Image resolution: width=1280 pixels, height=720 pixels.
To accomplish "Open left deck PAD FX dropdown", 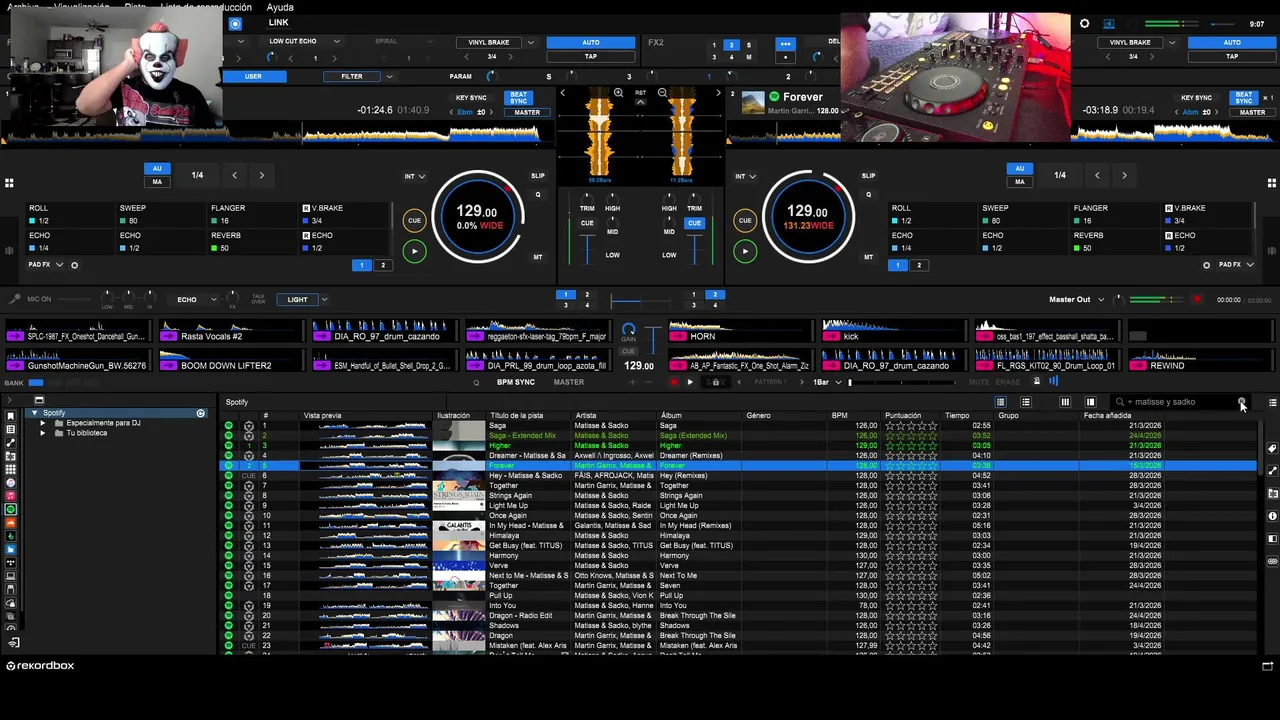I will [46, 265].
